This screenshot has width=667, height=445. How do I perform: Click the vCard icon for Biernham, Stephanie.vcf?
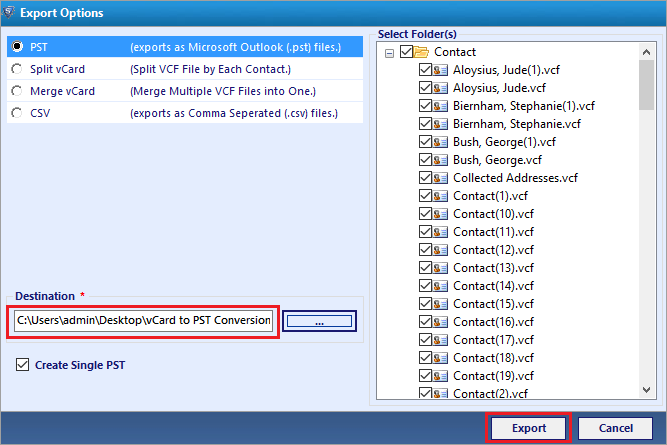[440, 124]
